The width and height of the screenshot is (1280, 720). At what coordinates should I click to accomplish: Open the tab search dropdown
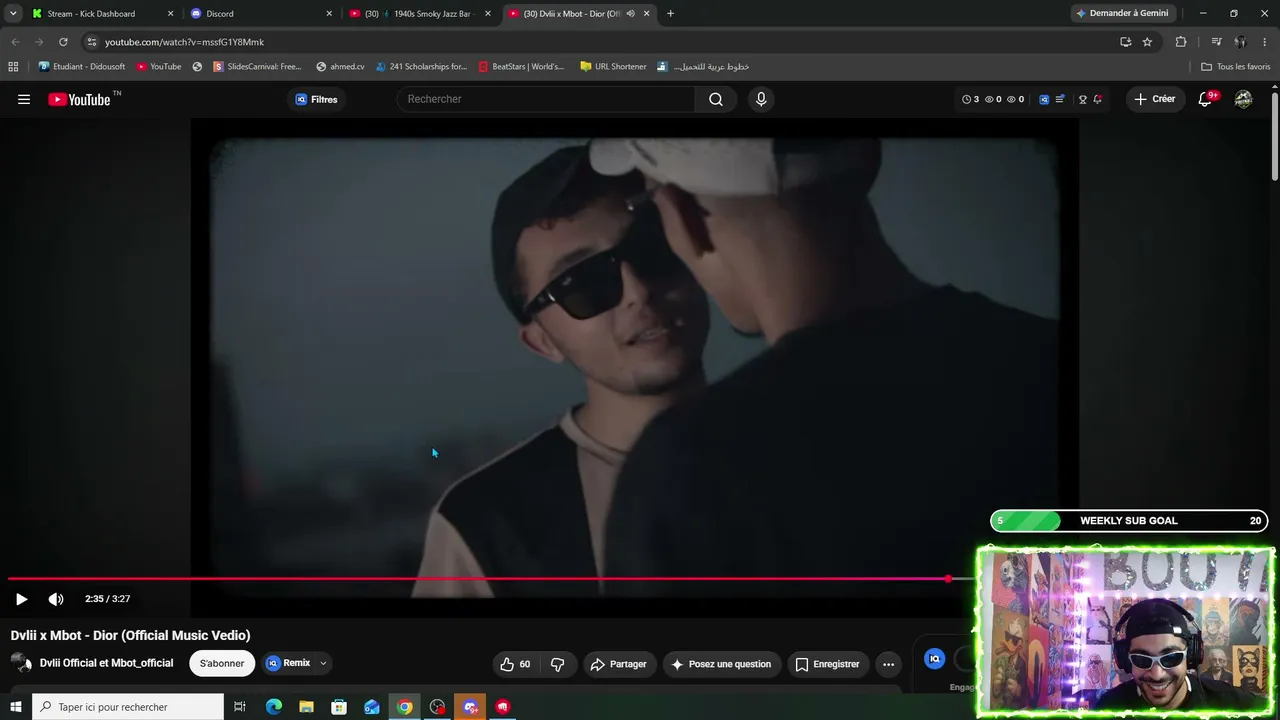pos(13,14)
